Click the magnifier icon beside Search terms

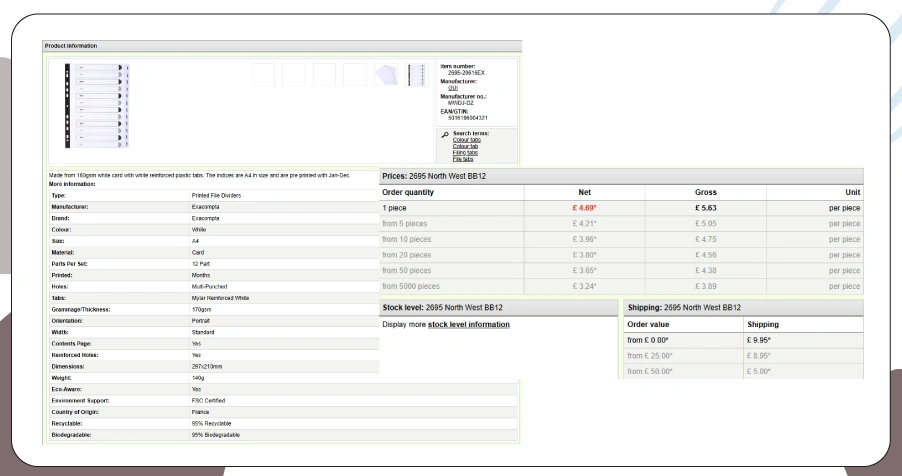[445, 135]
